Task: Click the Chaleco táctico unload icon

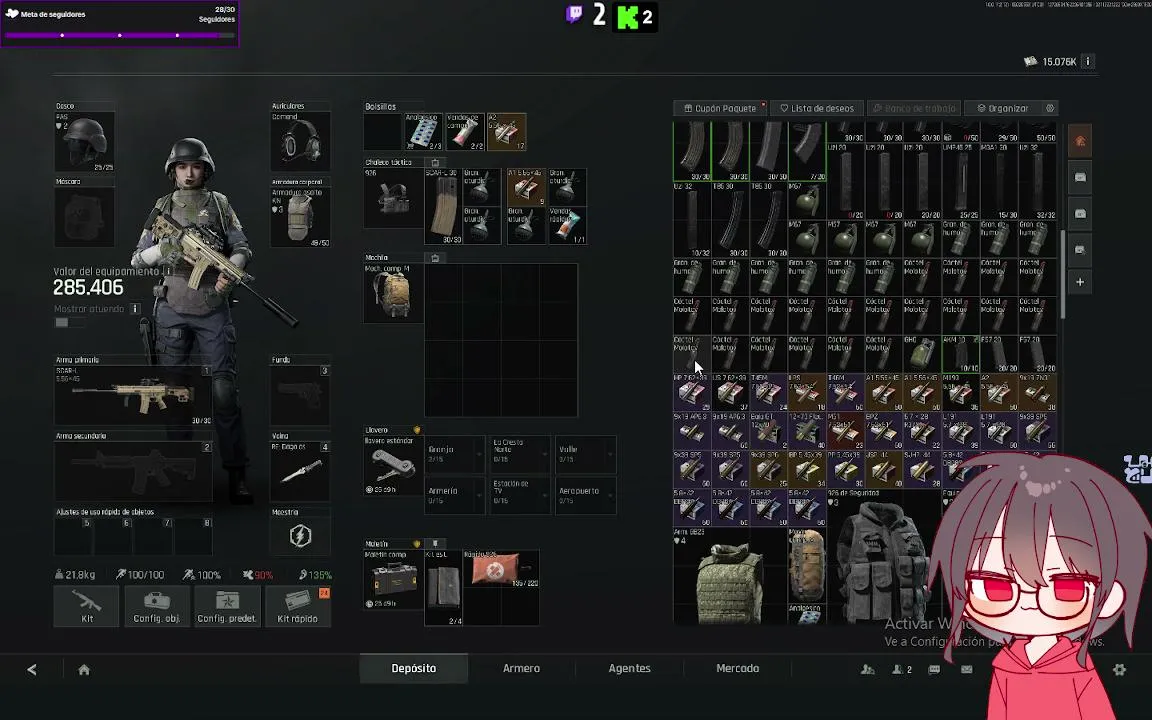Action: coord(435,162)
